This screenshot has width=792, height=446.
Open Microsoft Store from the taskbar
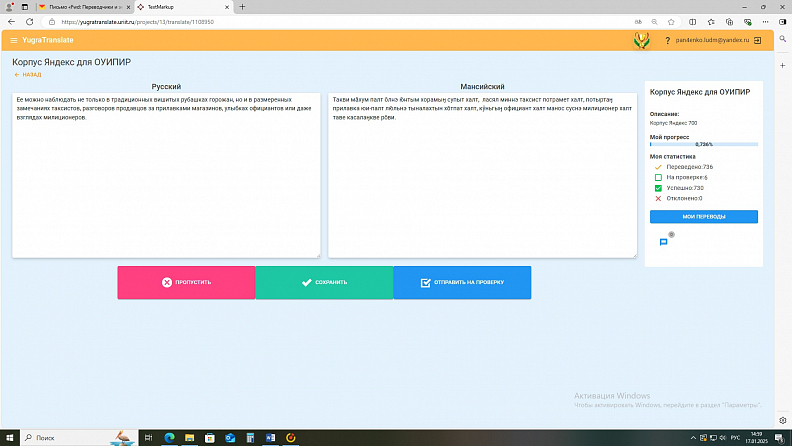pyautogui.click(x=210, y=438)
